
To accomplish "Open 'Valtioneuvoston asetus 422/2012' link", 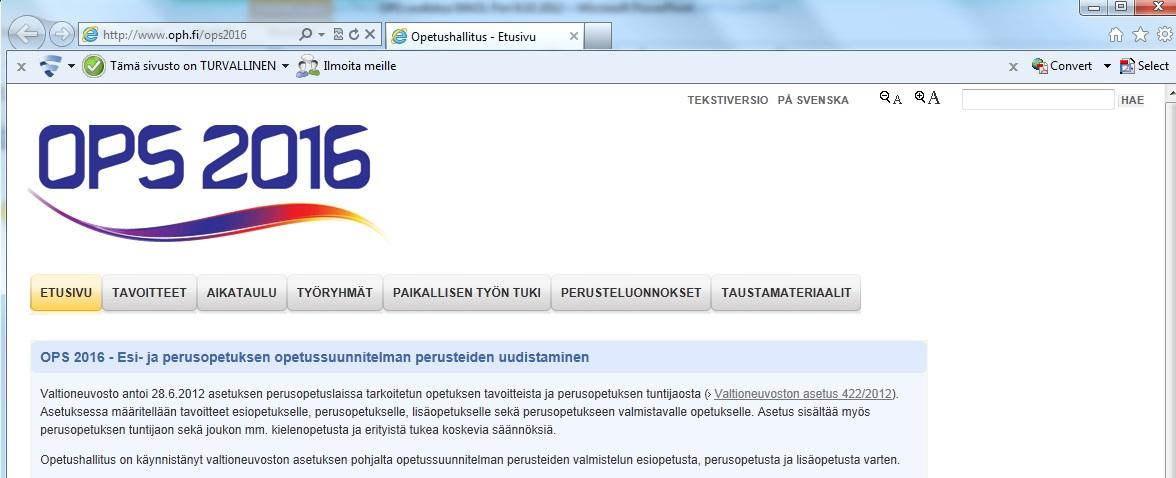I will point(804,394).
